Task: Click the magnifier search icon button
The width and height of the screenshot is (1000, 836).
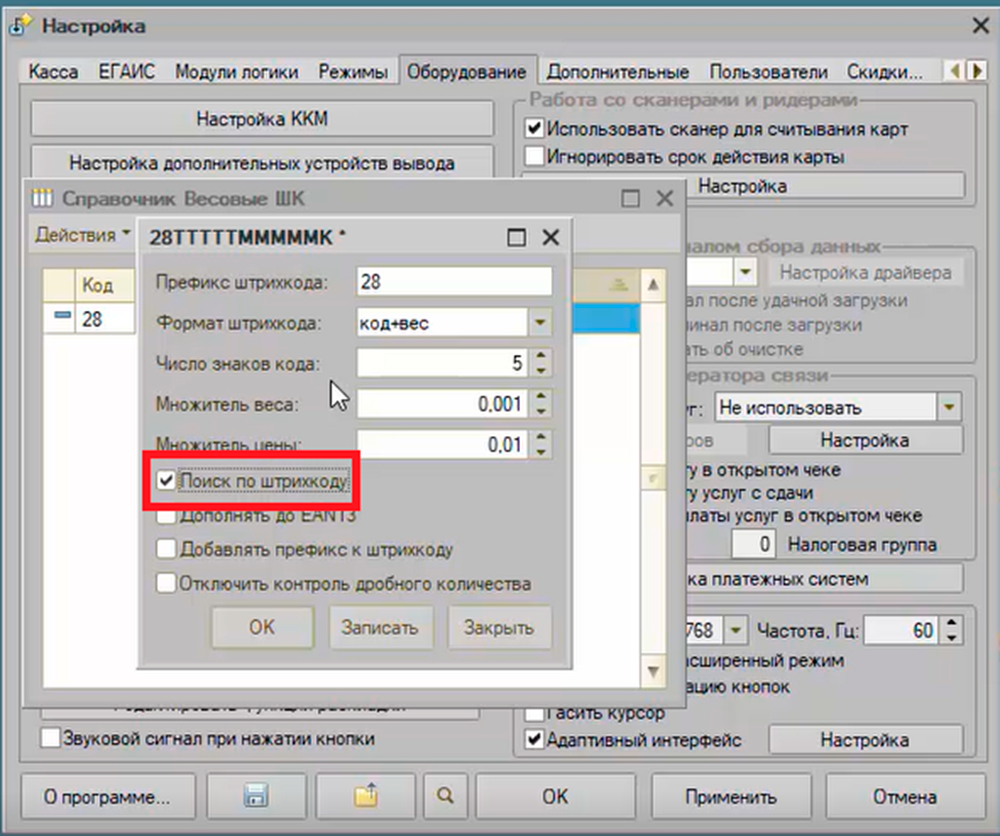Action: click(x=446, y=796)
